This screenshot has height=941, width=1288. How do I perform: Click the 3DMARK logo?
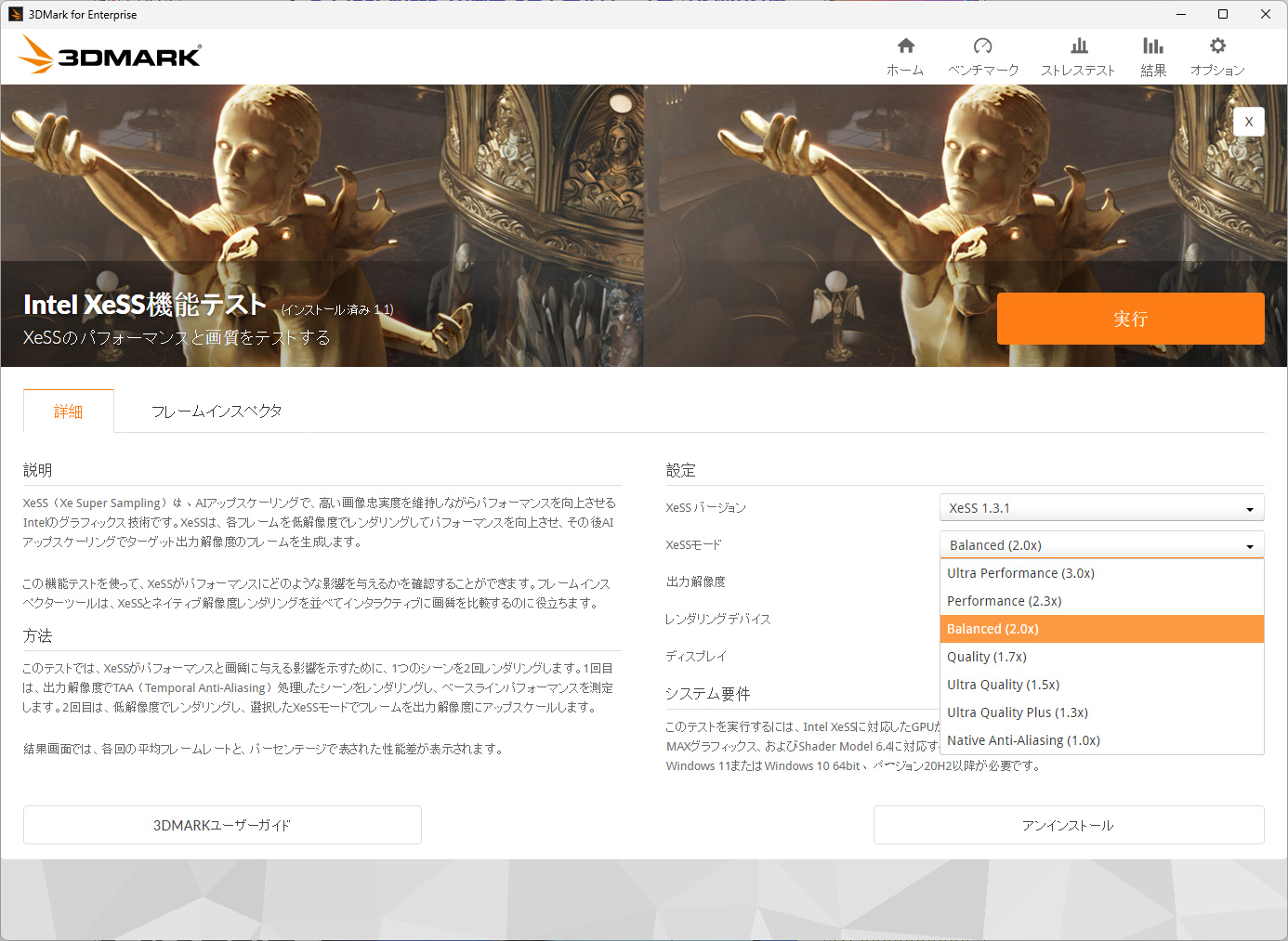110,55
